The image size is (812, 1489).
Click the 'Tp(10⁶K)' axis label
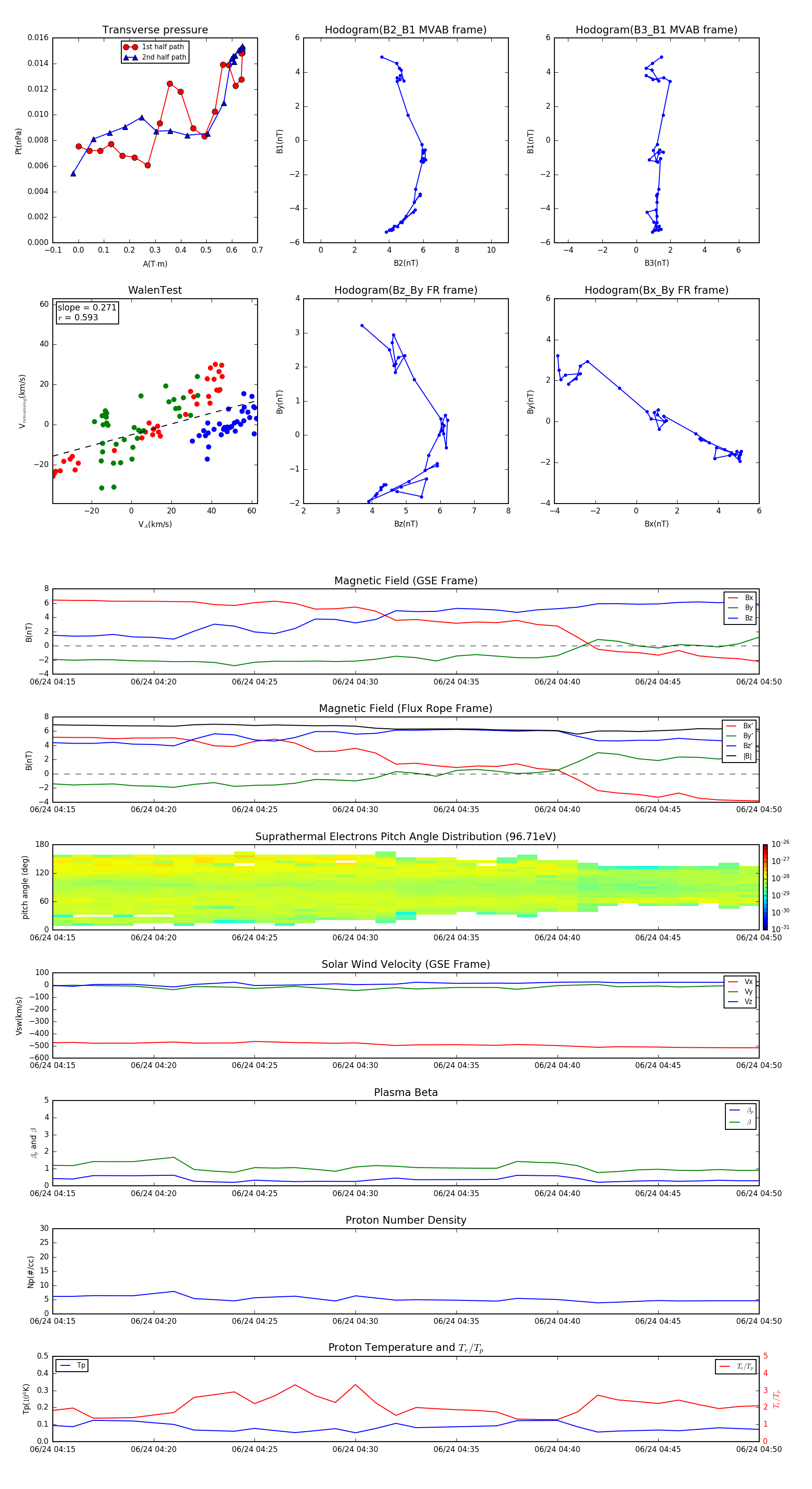tap(26, 1399)
